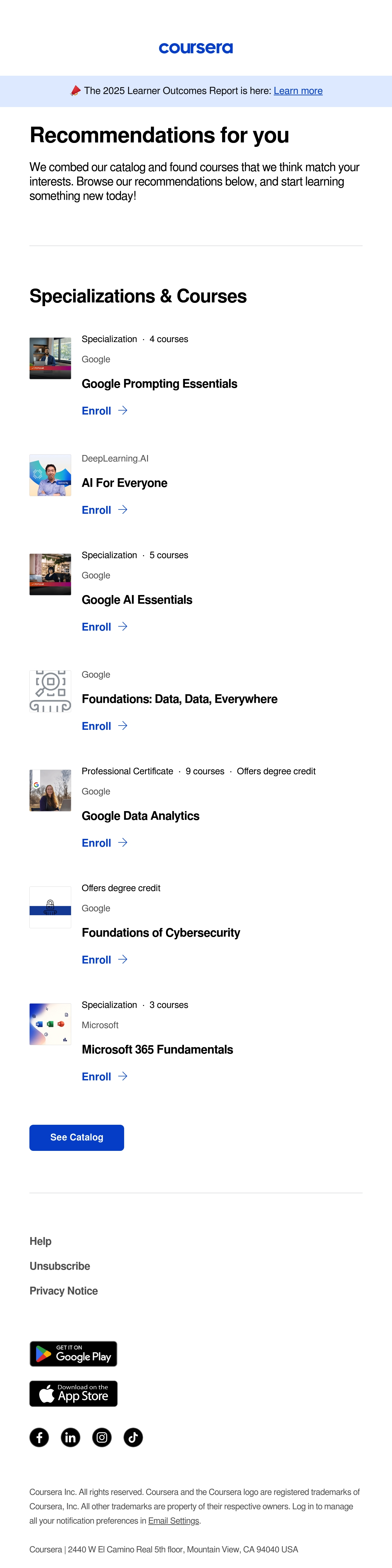
Task: Click Foundations: Data, Data, Everywhere thumbnail
Action: click(51, 691)
